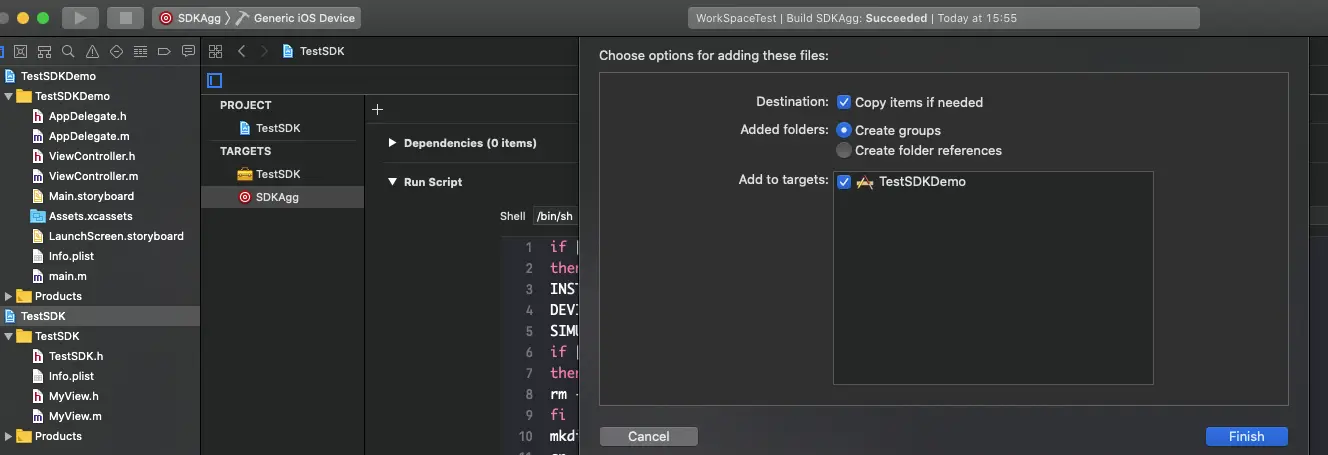Click the build status activity bar

944,18
